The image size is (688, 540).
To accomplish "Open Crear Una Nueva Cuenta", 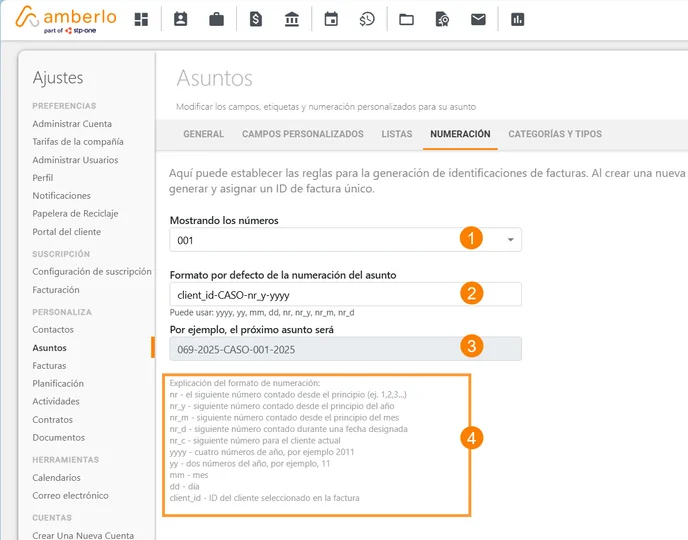I will click(x=83, y=535).
